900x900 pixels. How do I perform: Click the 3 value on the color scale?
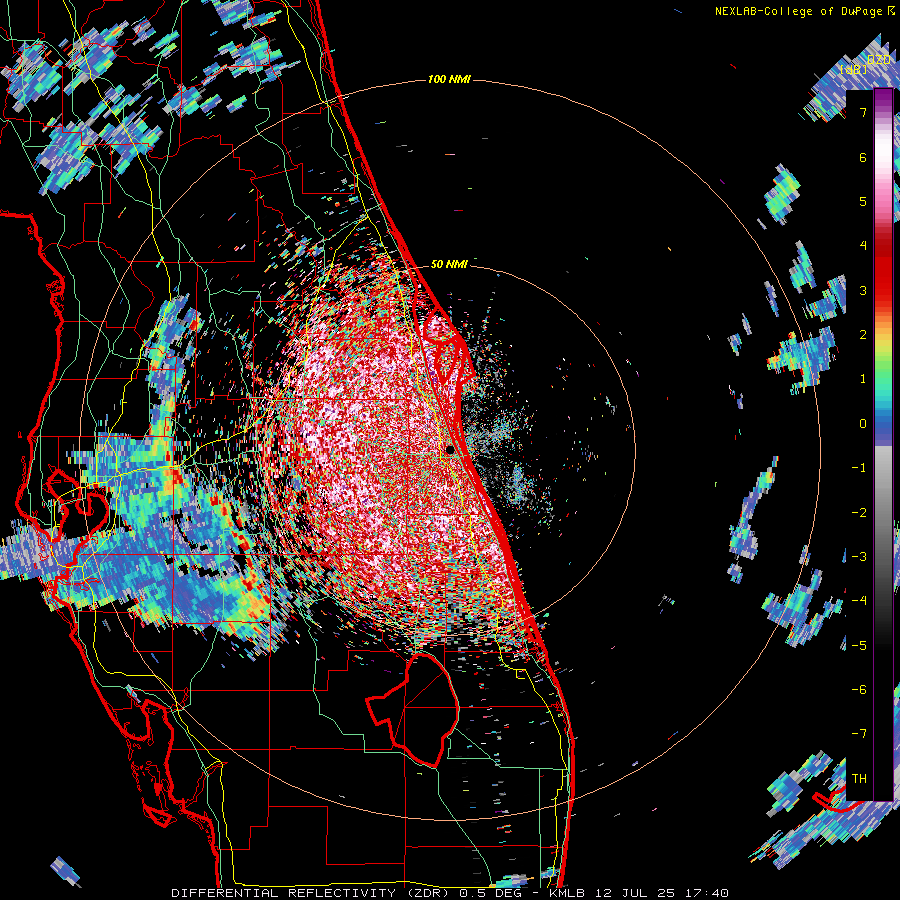863,290
